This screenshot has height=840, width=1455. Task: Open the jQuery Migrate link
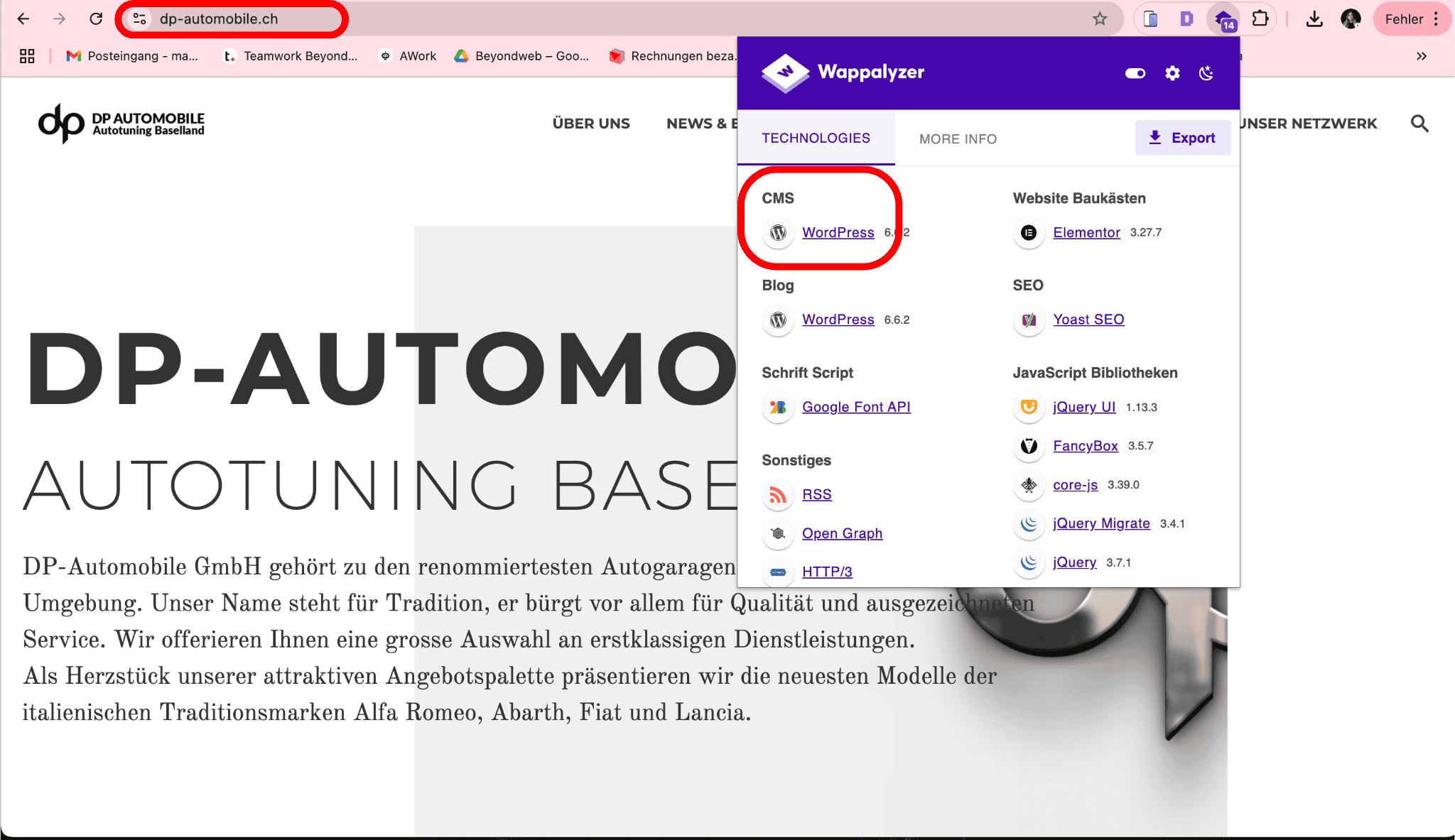coord(1101,523)
